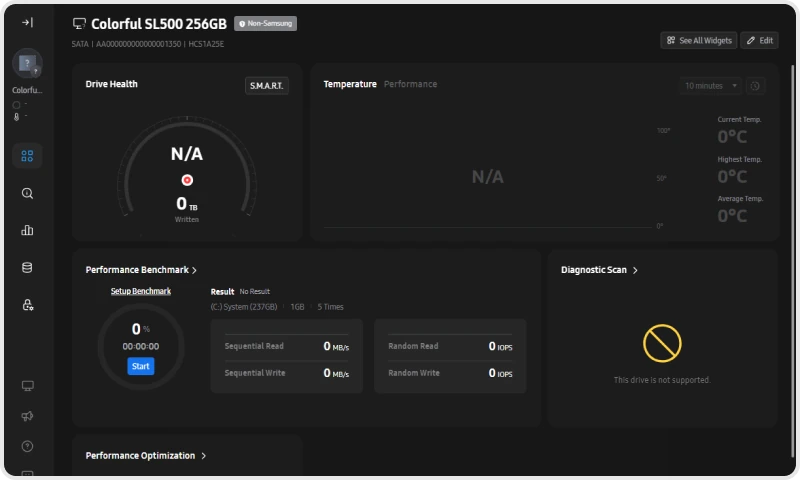Click the computer icon beside drive name
Image resolution: width=800 pixels, height=480 pixels.
tap(79, 23)
